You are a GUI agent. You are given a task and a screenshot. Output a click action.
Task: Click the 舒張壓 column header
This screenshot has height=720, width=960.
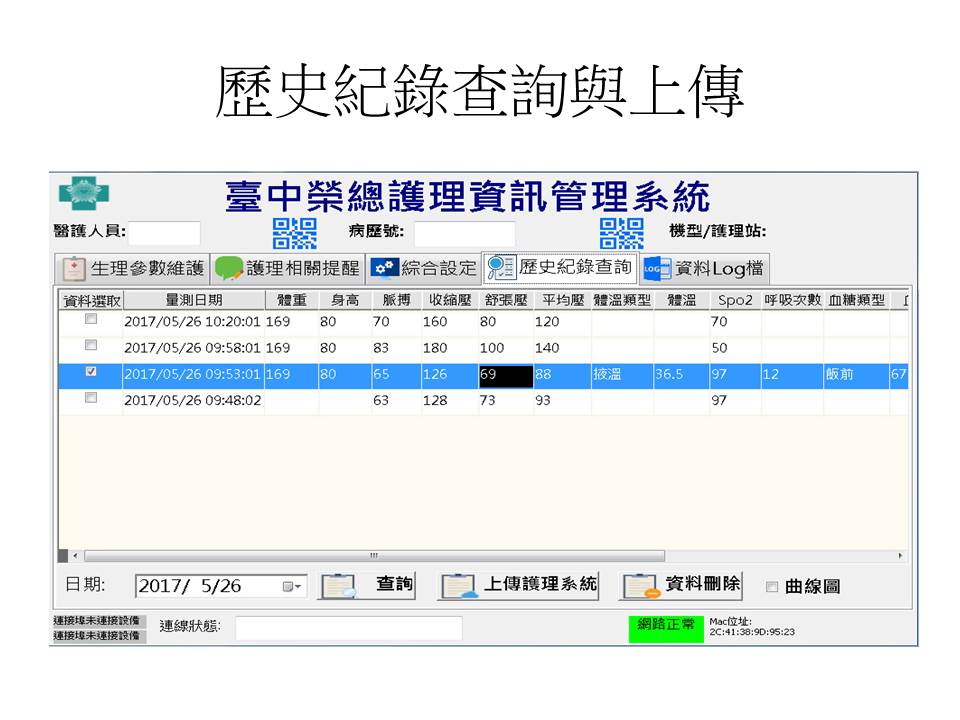[506, 300]
